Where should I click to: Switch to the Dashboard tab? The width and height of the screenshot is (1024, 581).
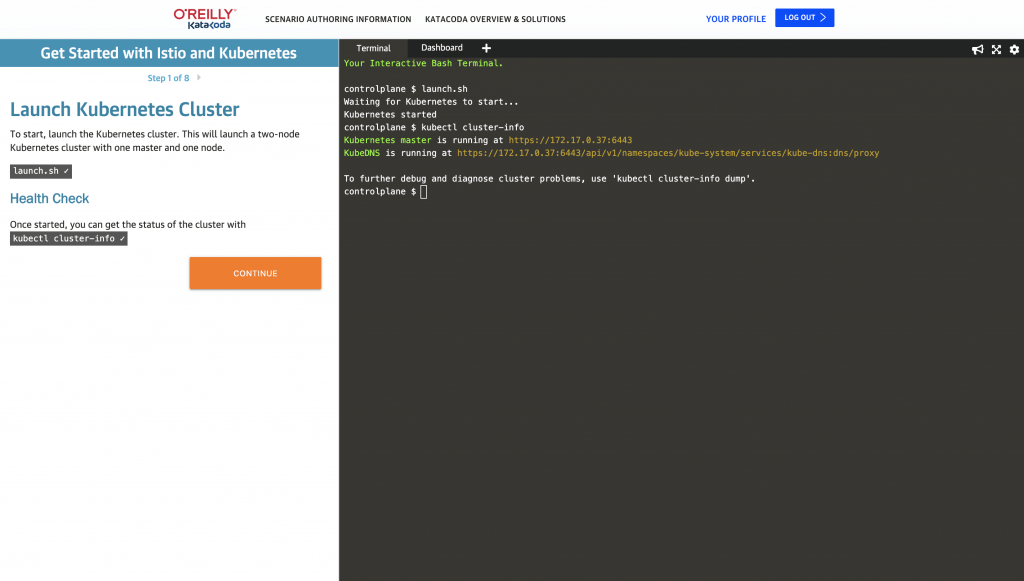pos(442,48)
